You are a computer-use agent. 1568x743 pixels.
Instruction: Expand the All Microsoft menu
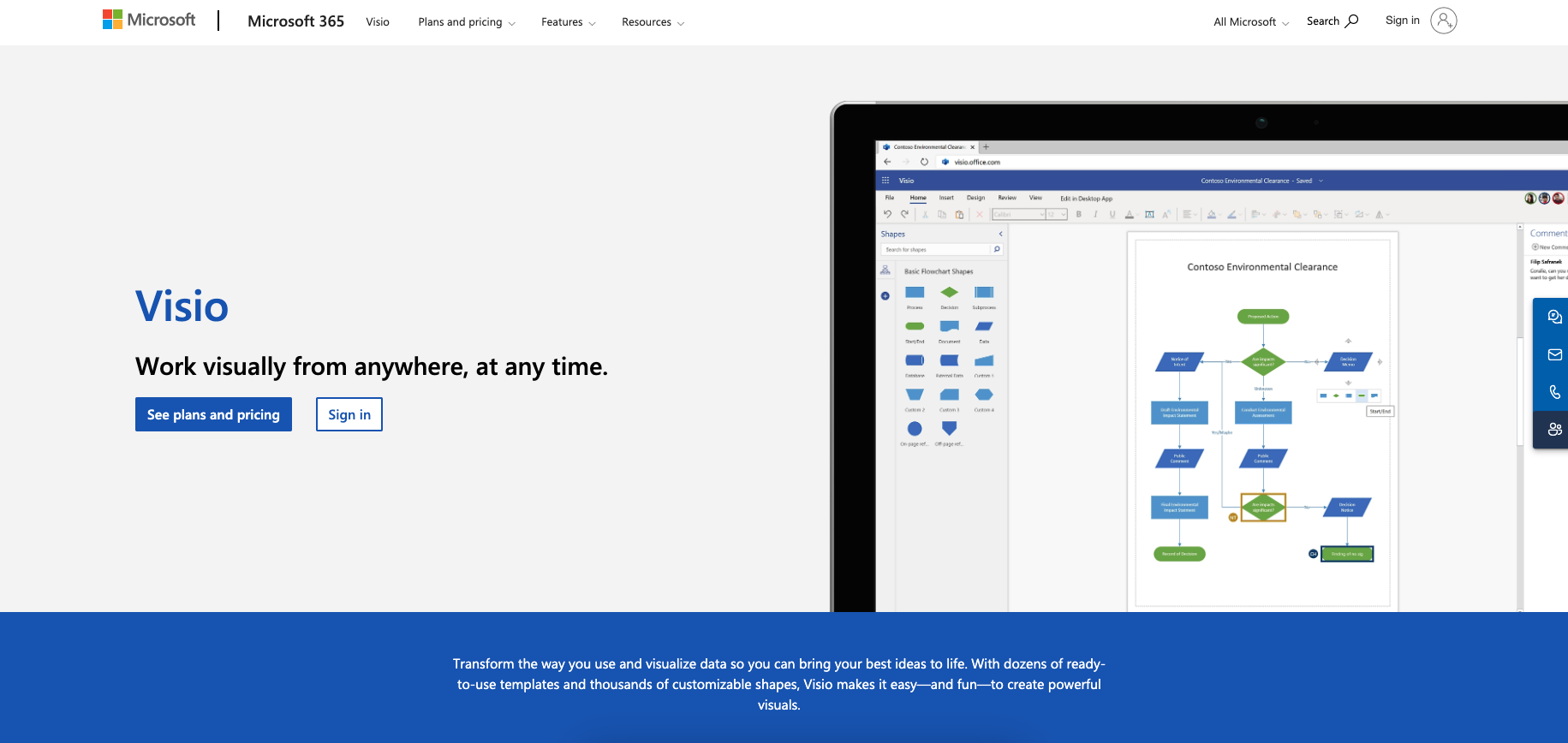1251,22
